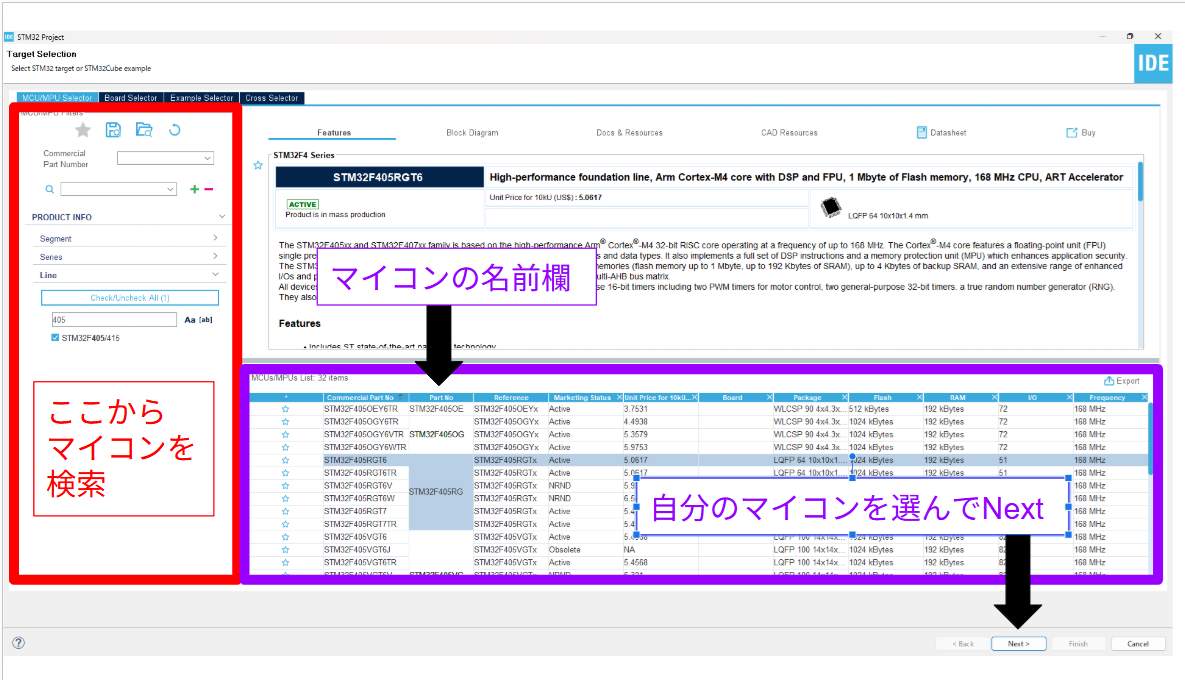Image resolution: width=1185 pixels, height=680 pixels.
Task: Open the Block Diagram tab
Action: click(x=472, y=133)
